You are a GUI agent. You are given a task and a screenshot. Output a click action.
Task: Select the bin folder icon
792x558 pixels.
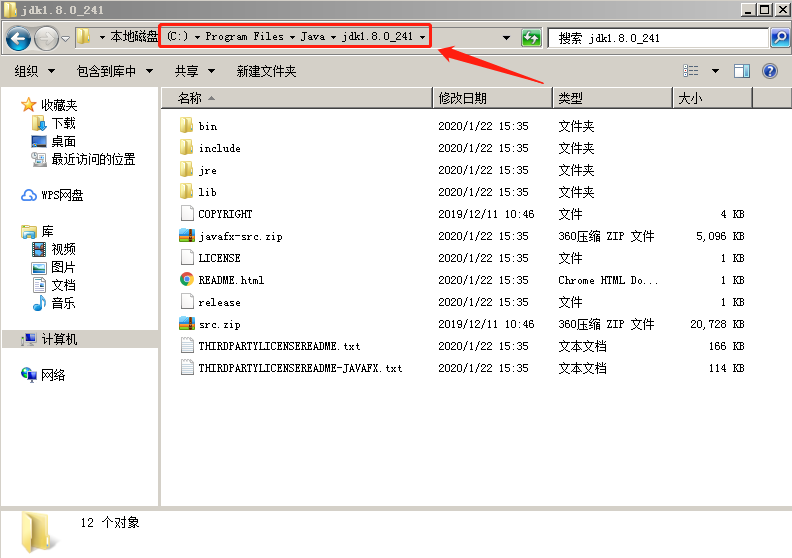coord(186,125)
